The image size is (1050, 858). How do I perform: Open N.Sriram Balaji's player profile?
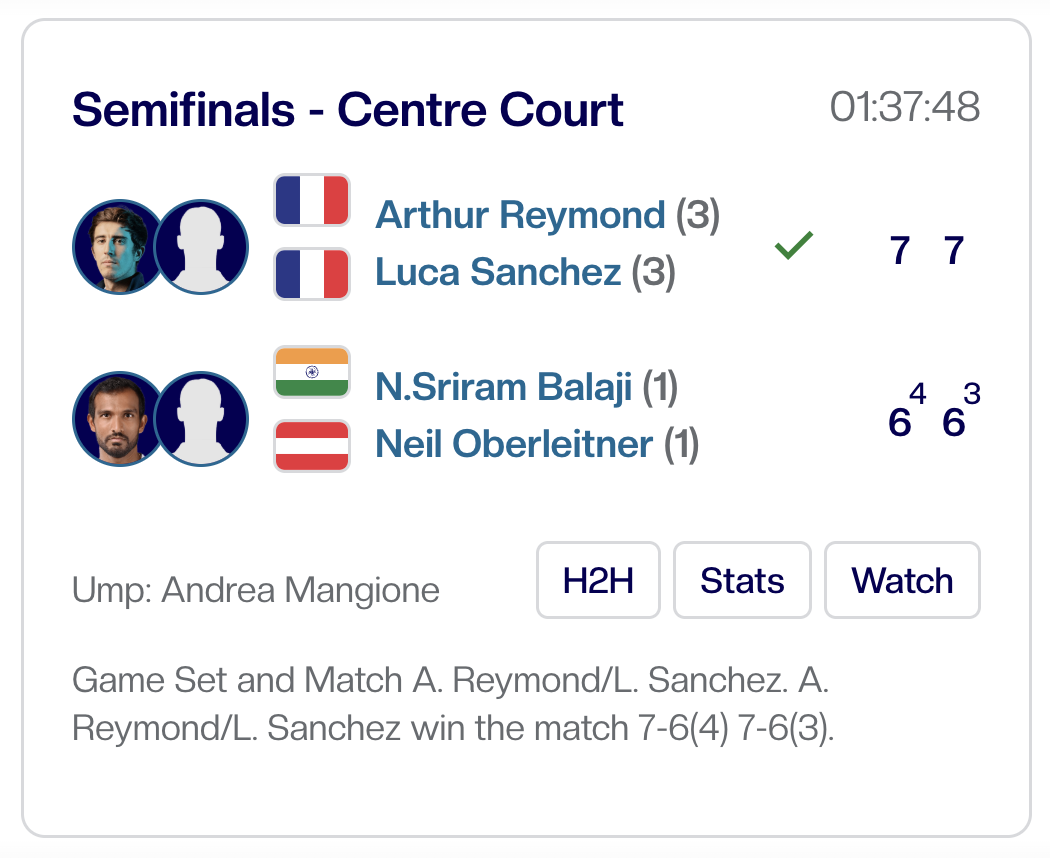(x=503, y=387)
